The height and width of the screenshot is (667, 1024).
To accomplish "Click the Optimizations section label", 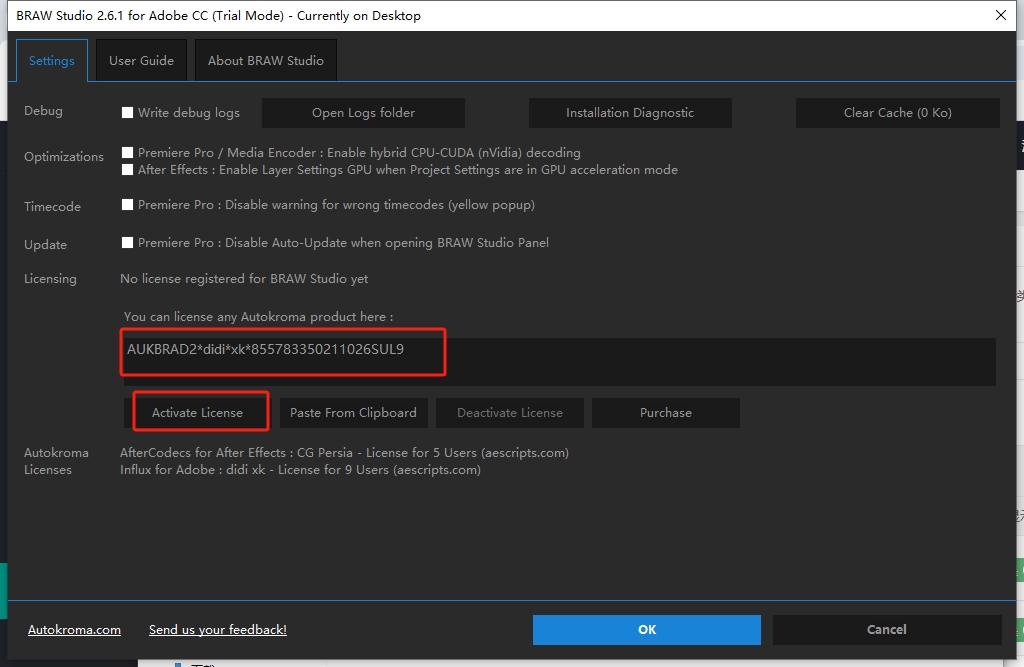I will 64,157.
